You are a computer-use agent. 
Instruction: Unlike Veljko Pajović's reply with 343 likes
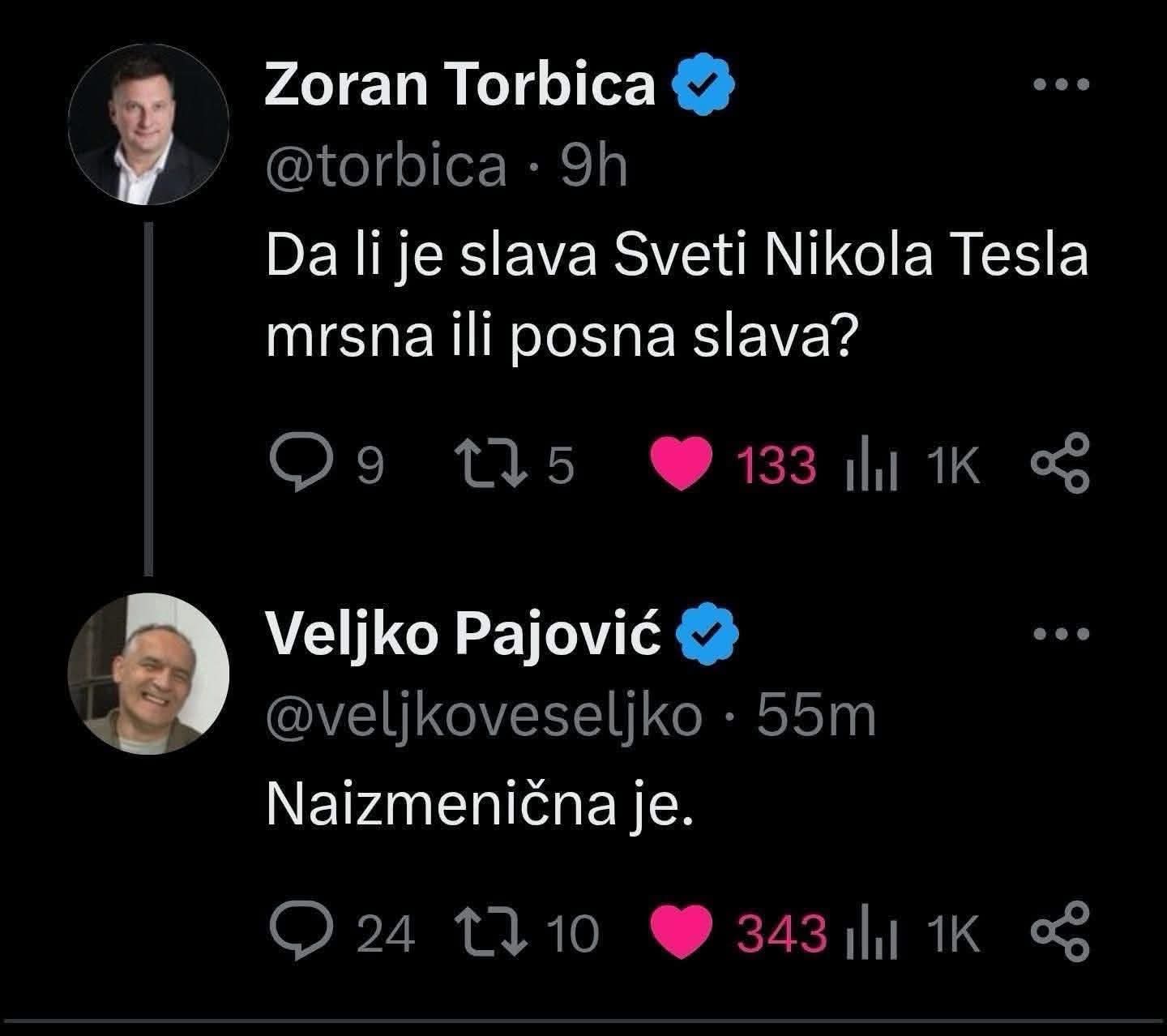pyautogui.click(x=682, y=931)
